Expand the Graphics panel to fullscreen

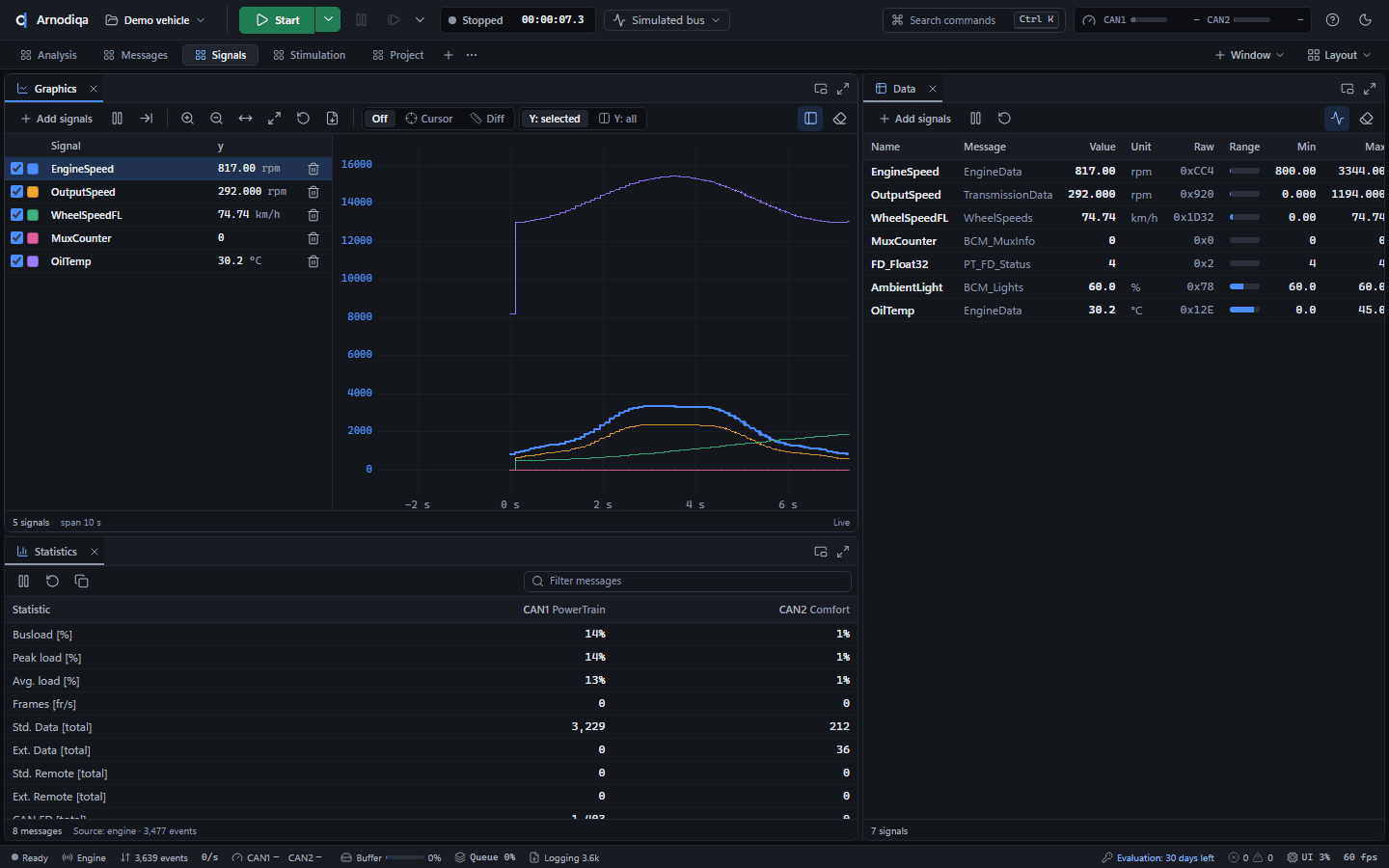click(x=843, y=89)
